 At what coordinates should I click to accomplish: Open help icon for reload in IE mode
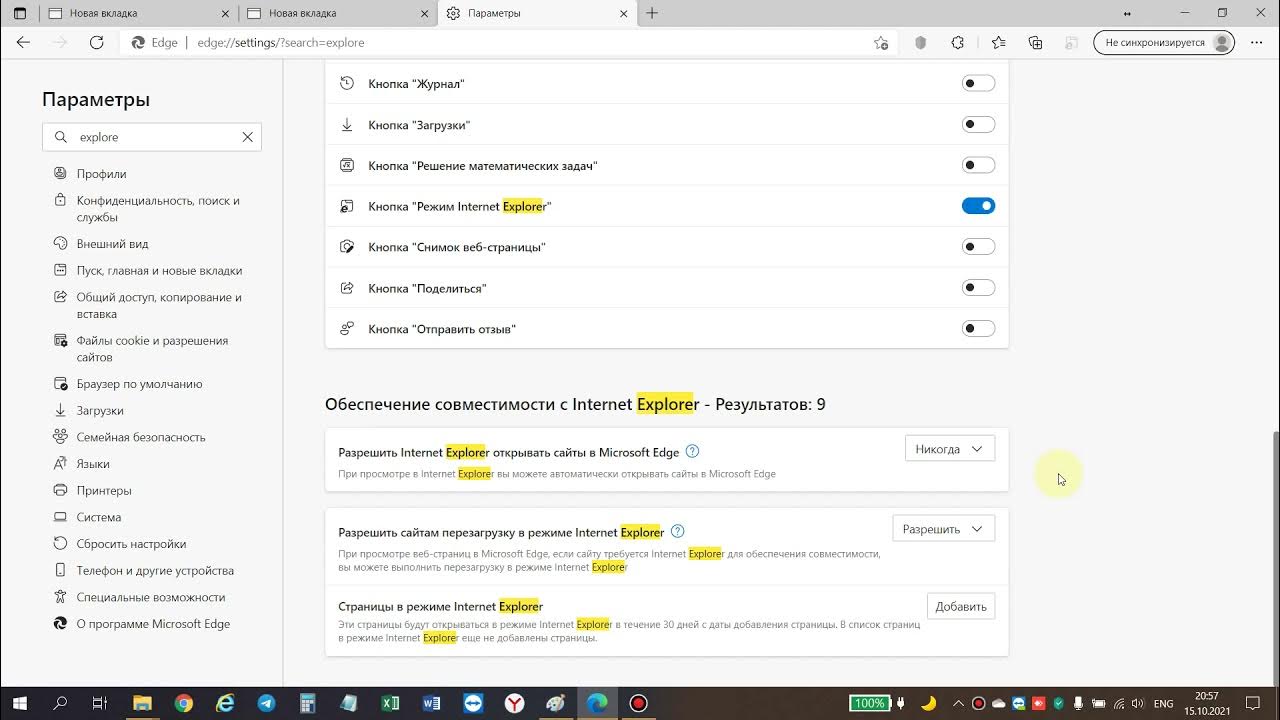point(678,531)
